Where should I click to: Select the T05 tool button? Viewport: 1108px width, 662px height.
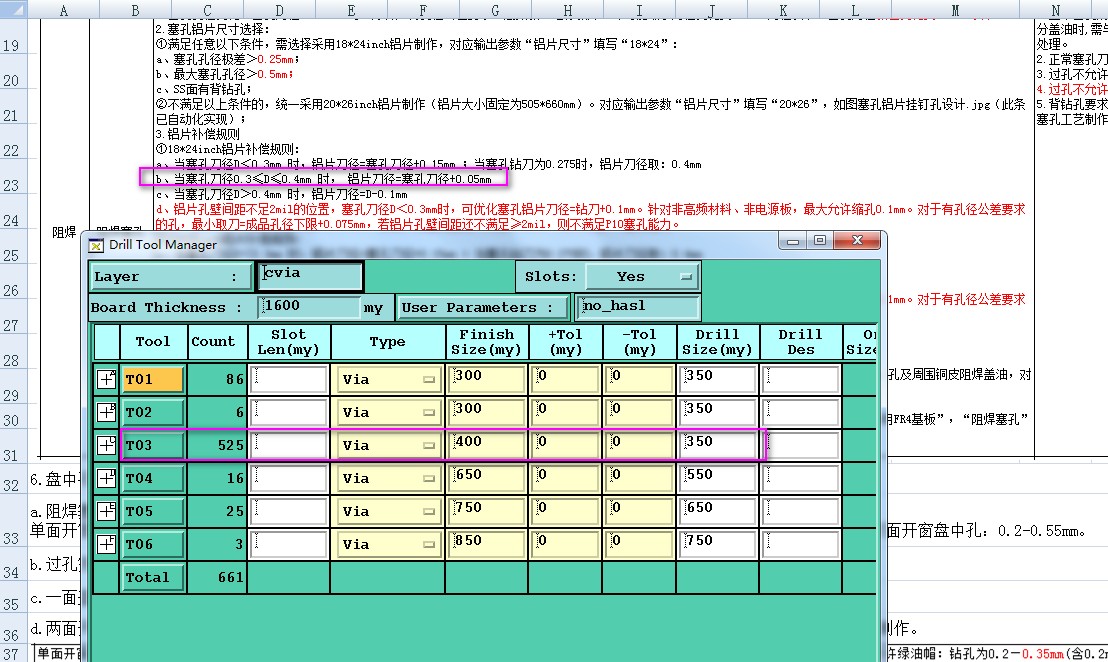[x=153, y=511]
